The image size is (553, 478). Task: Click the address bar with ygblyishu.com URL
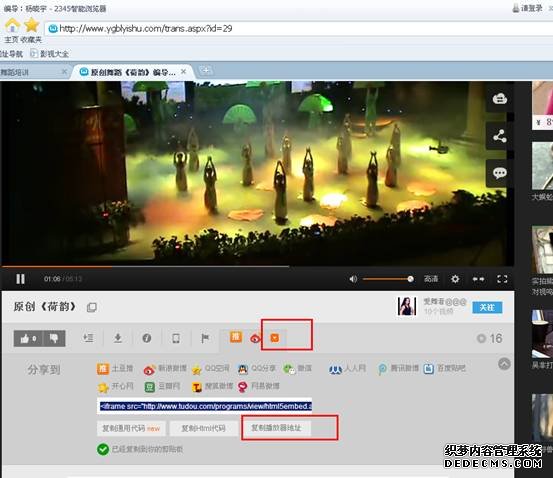coord(298,29)
